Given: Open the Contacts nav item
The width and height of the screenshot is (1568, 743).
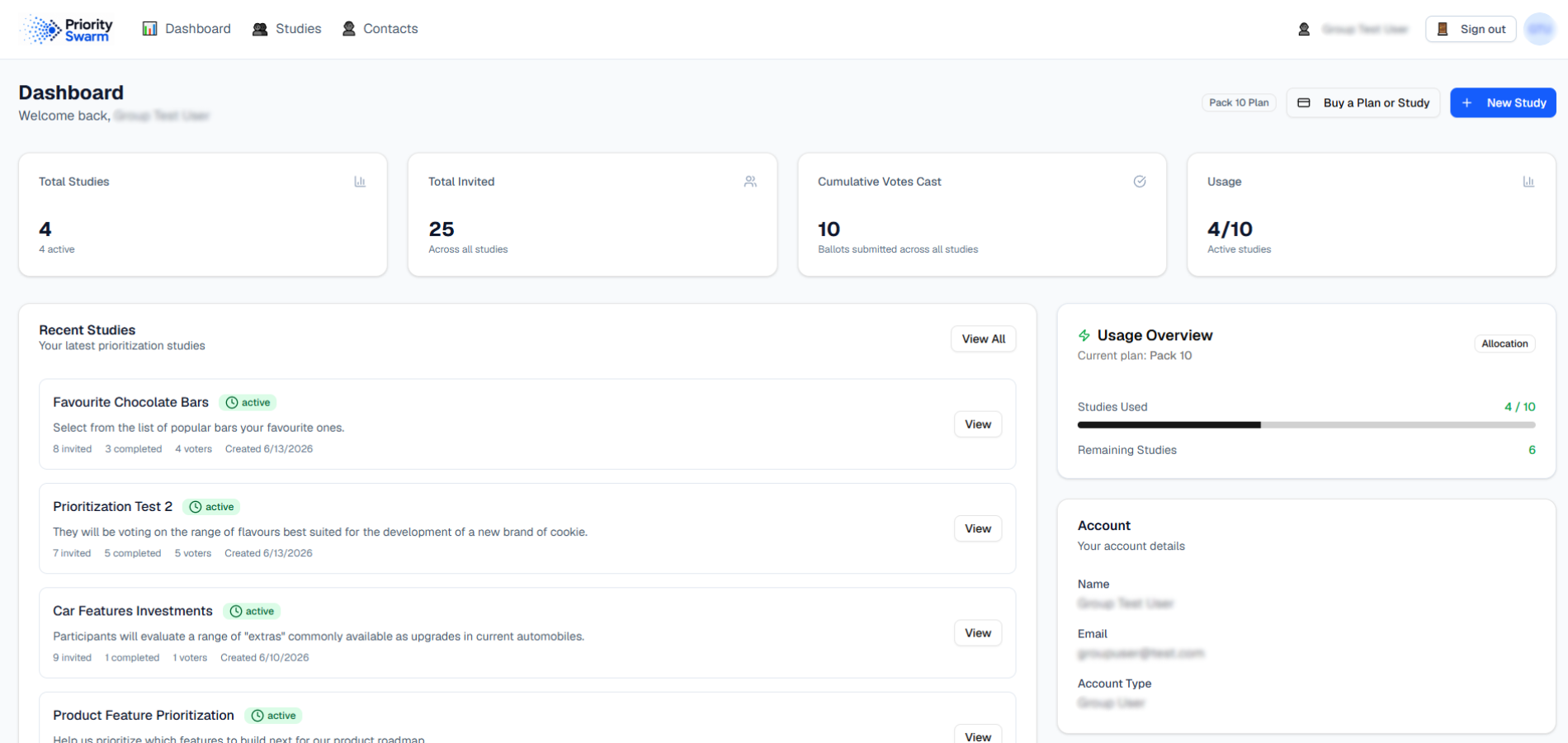Looking at the screenshot, I should (380, 29).
